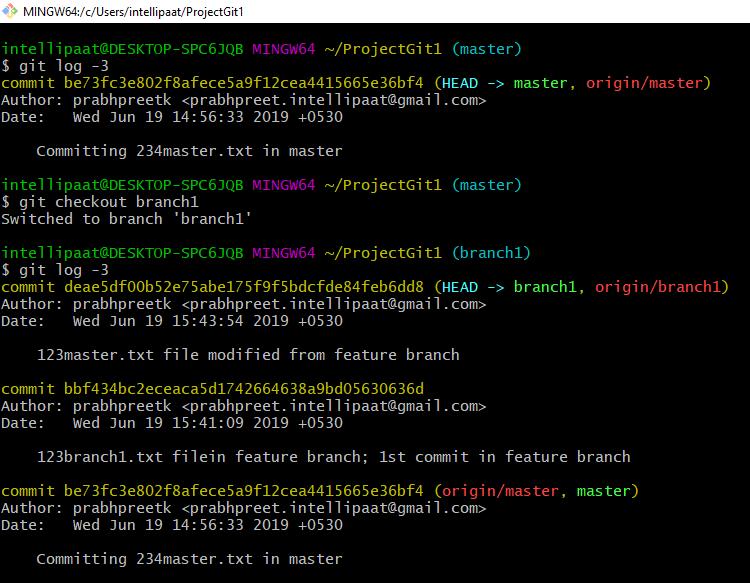This screenshot has height=583, width=750.
Task: Click the last 'Committing 234master.txt in master' message
Action: click(189, 559)
